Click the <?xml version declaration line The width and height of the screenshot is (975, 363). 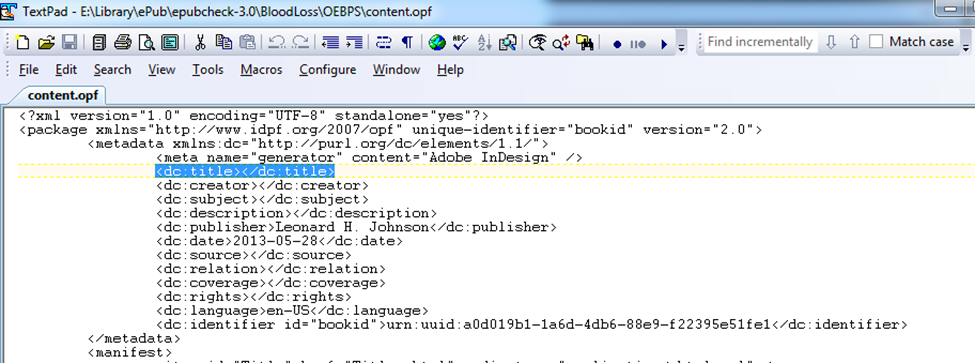click(254, 116)
